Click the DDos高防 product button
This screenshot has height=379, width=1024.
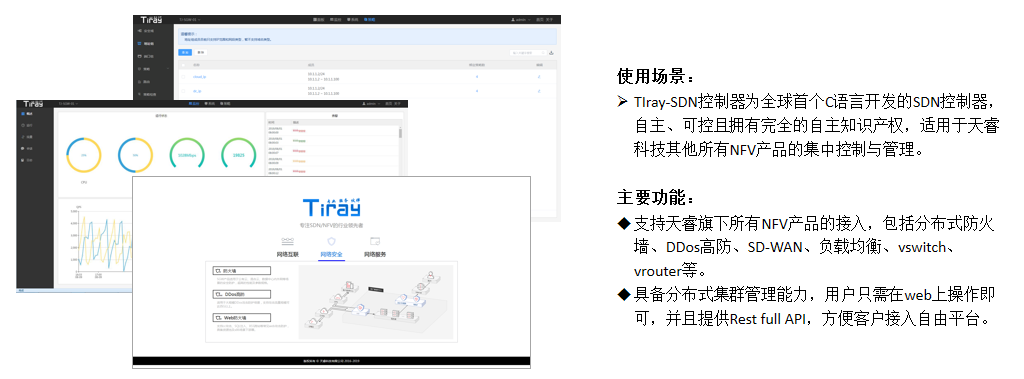click(x=241, y=295)
